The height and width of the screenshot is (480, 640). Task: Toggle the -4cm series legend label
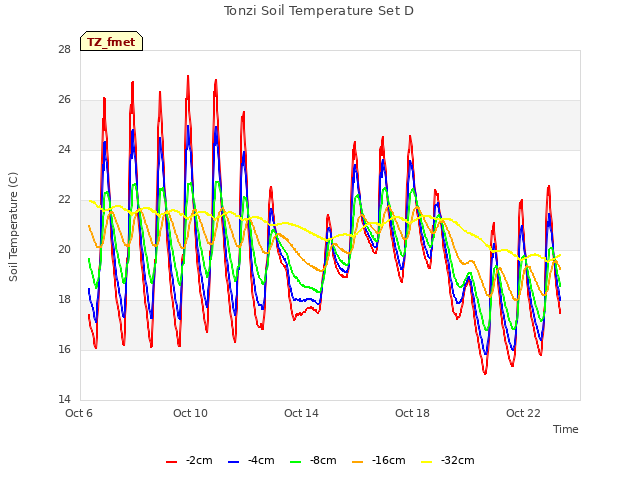(x=261, y=460)
